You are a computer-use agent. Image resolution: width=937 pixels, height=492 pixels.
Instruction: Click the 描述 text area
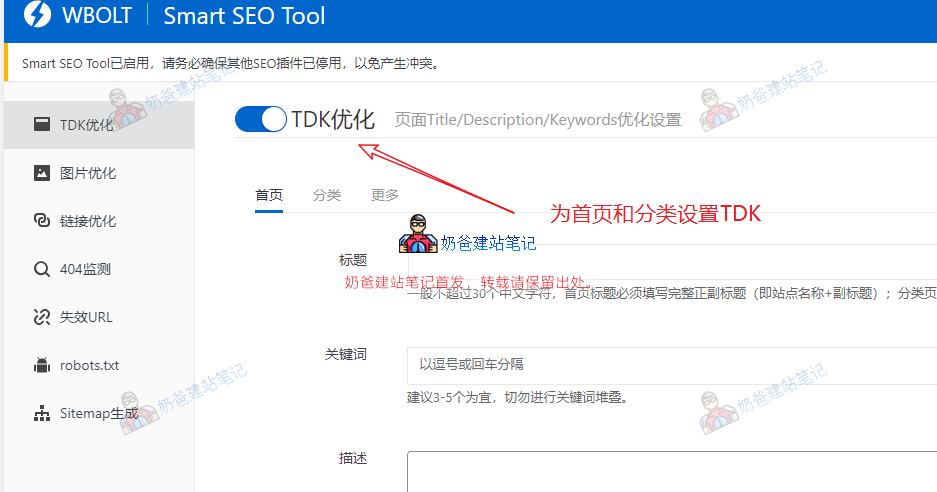pos(670,472)
